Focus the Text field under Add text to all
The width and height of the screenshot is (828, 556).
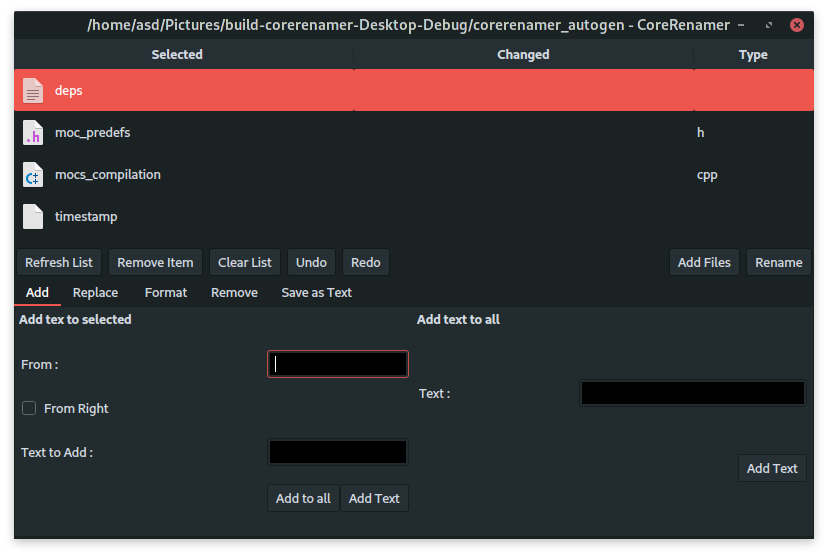point(693,393)
